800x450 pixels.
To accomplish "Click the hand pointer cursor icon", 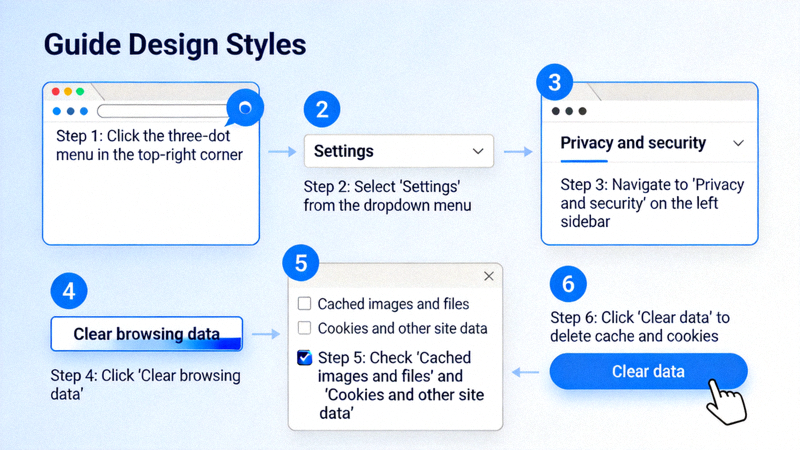I will [723, 403].
